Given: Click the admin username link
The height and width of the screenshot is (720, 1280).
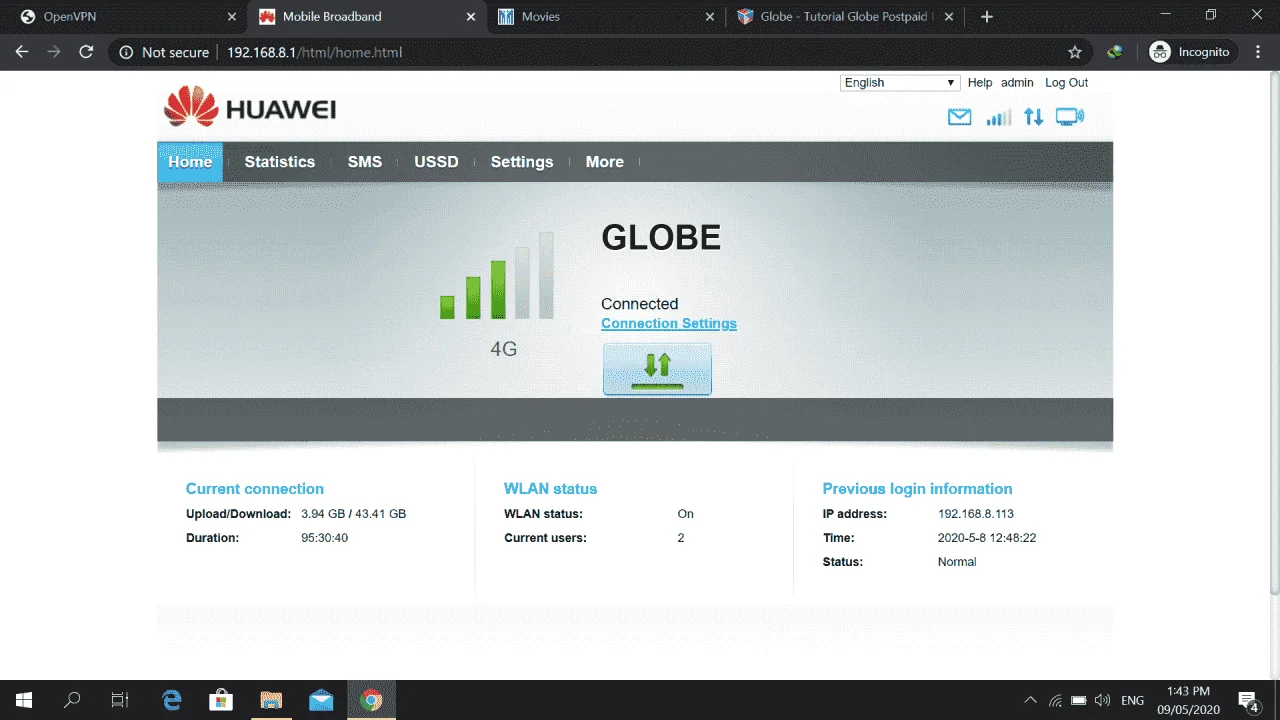Looking at the screenshot, I should (x=1017, y=83).
